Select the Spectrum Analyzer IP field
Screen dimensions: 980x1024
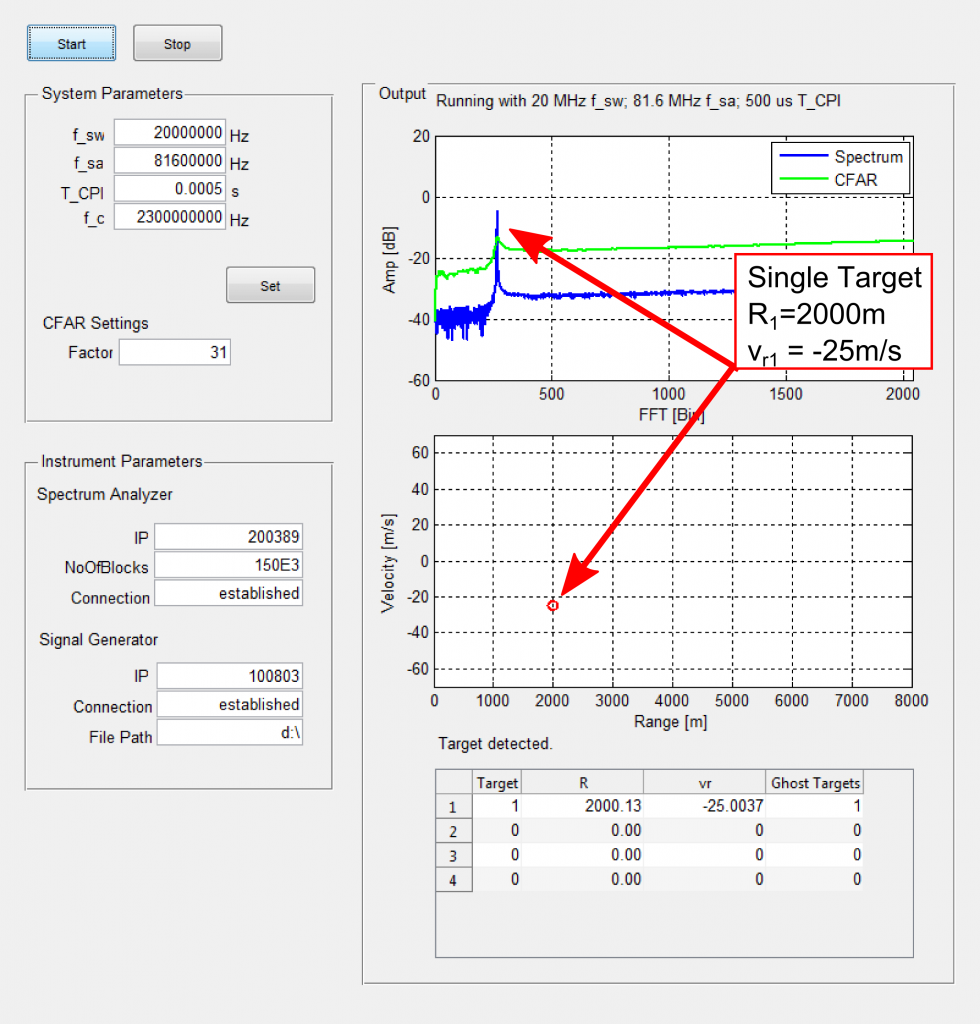(x=228, y=537)
